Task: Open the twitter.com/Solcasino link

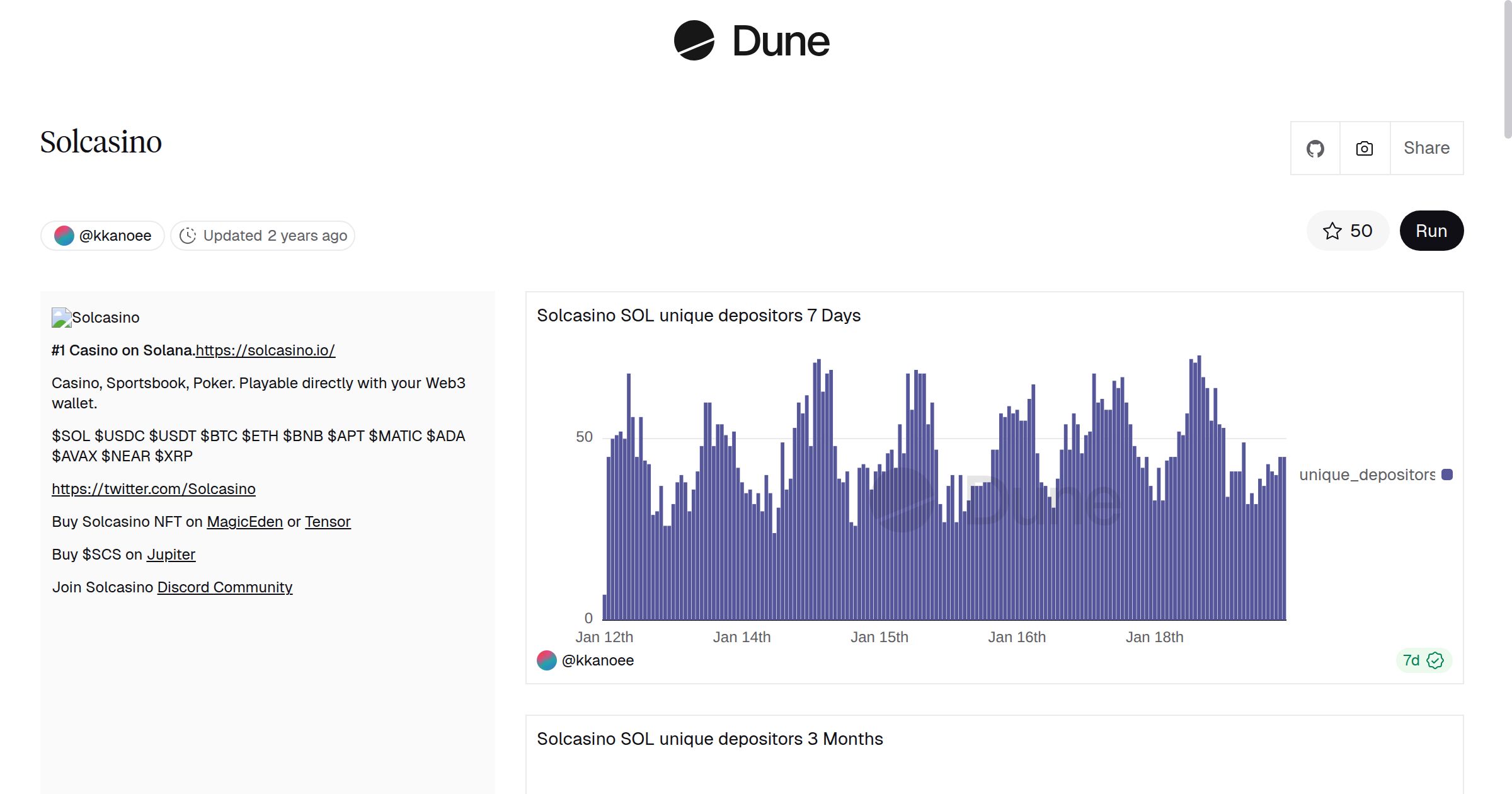Action: tap(153, 489)
